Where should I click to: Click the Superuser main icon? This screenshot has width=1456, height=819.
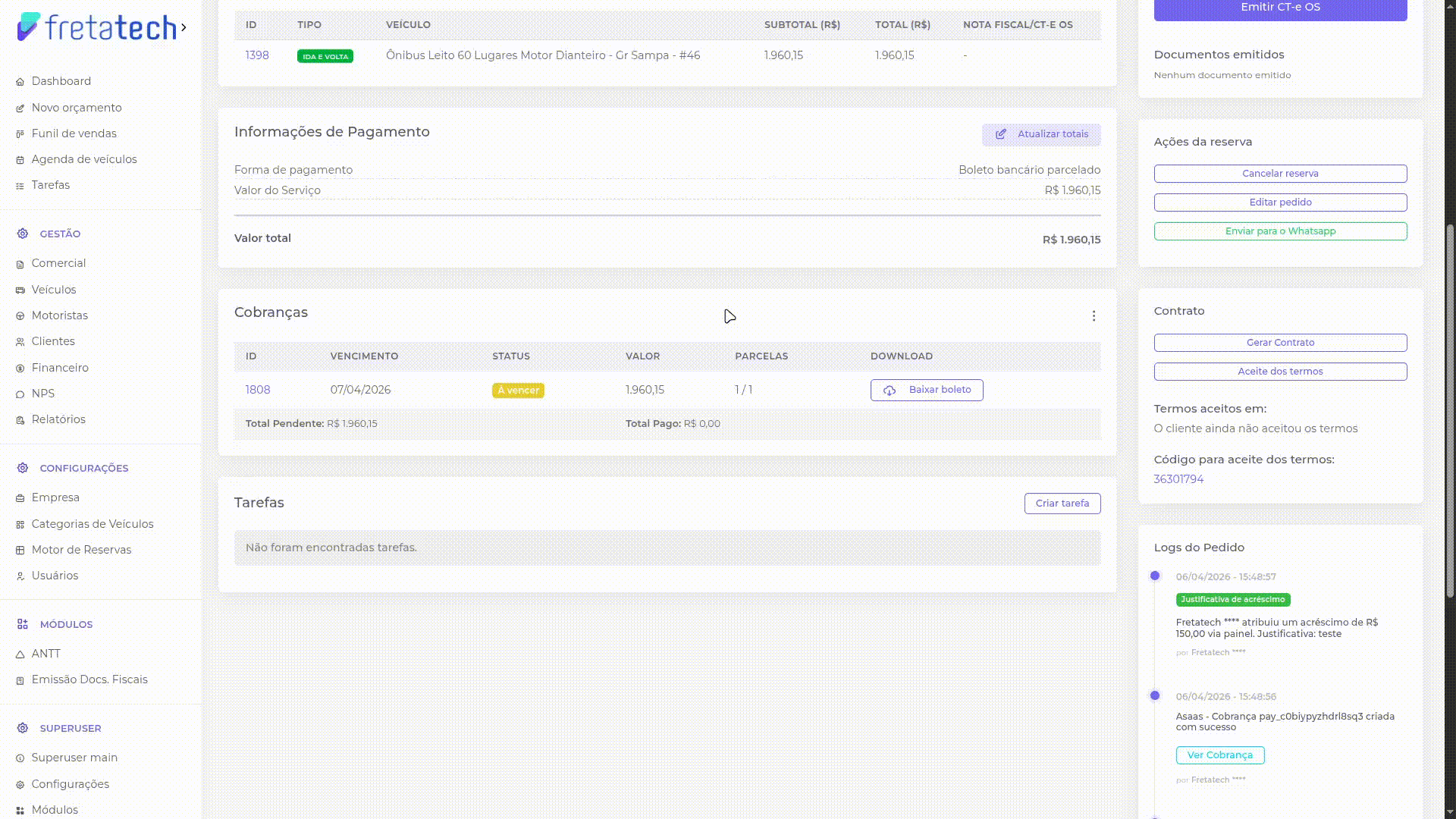[x=20, y=758]
